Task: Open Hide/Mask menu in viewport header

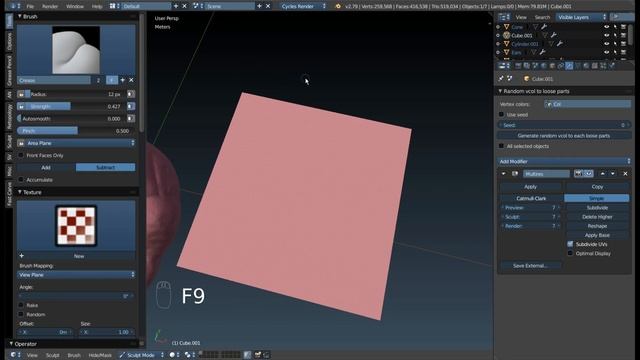Action: 100,355
